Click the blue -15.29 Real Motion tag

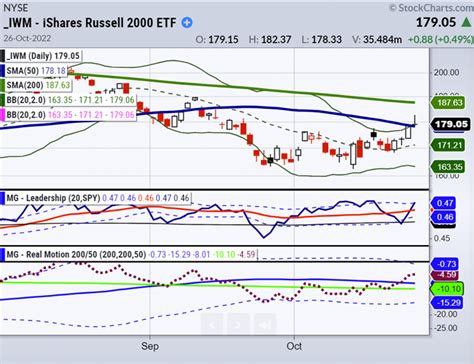coord(447,303)
